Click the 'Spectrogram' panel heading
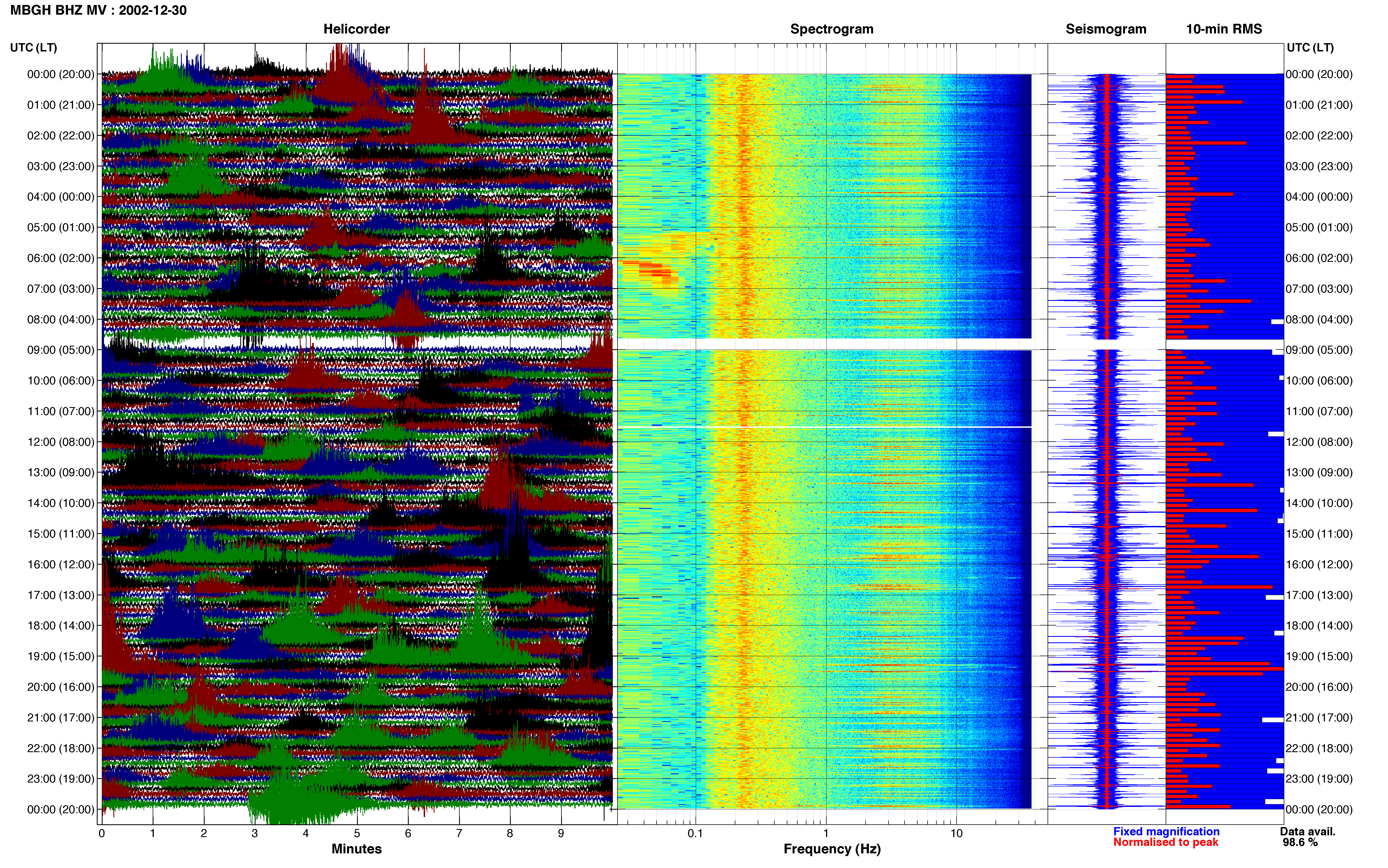Screen dimensions: 1388x868 (832, 29)
